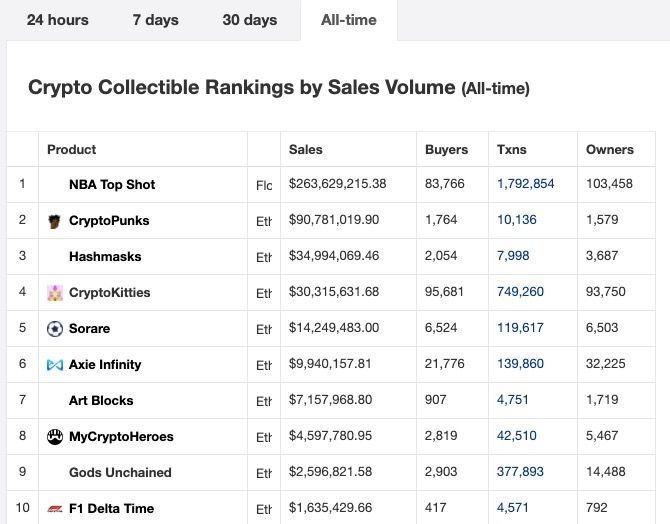The height and width of the screenshot is (524, 670).
Task: Click the 749,260 transactions link
Action: point(520,291)
